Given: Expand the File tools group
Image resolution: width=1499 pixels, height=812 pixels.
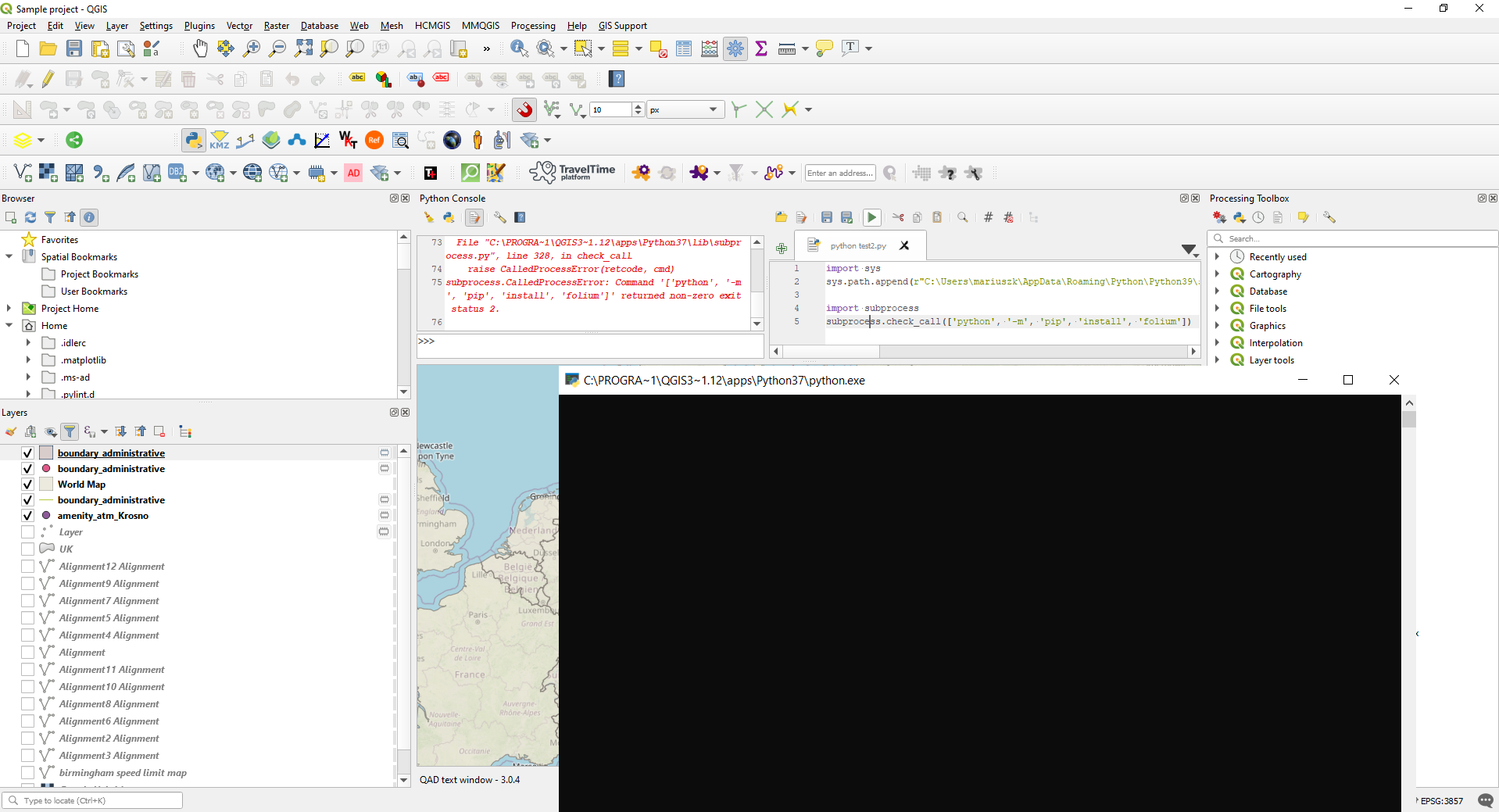Looking at the screenshot, I should click(x=1217, y=308).
